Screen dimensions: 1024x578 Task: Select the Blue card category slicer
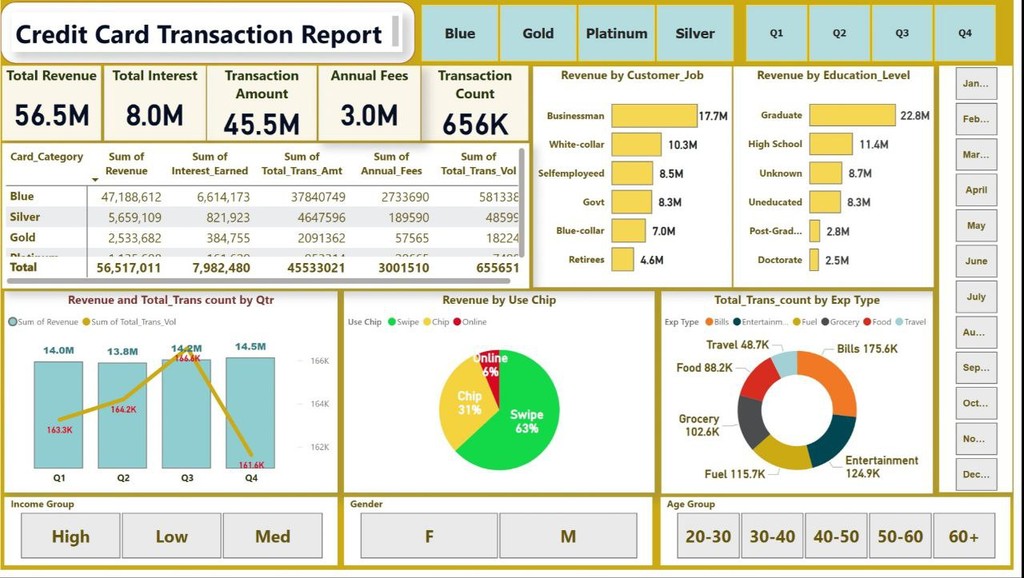(460, 33)
